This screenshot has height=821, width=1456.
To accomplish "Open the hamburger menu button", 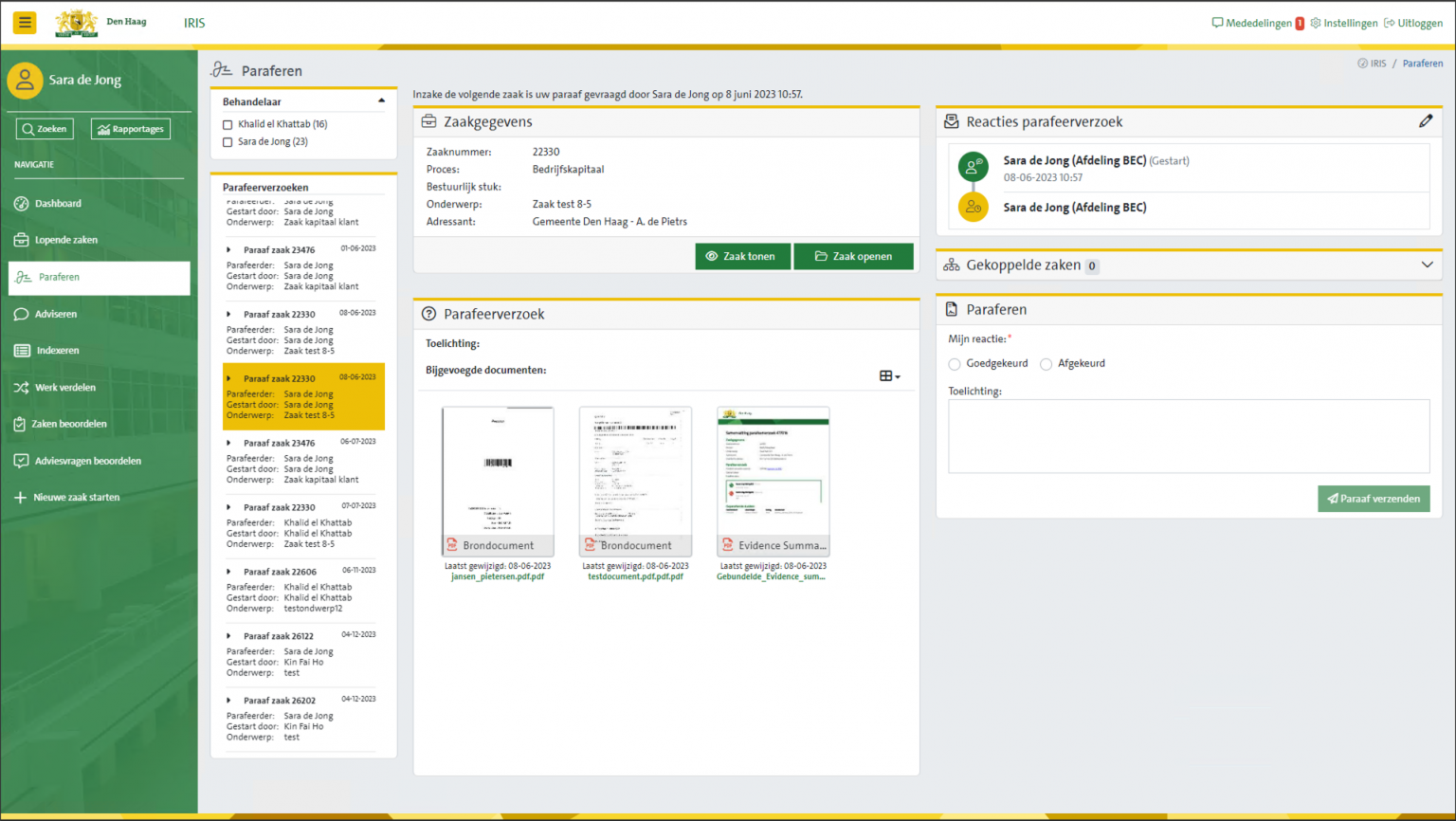I will (x=25, y=22).
